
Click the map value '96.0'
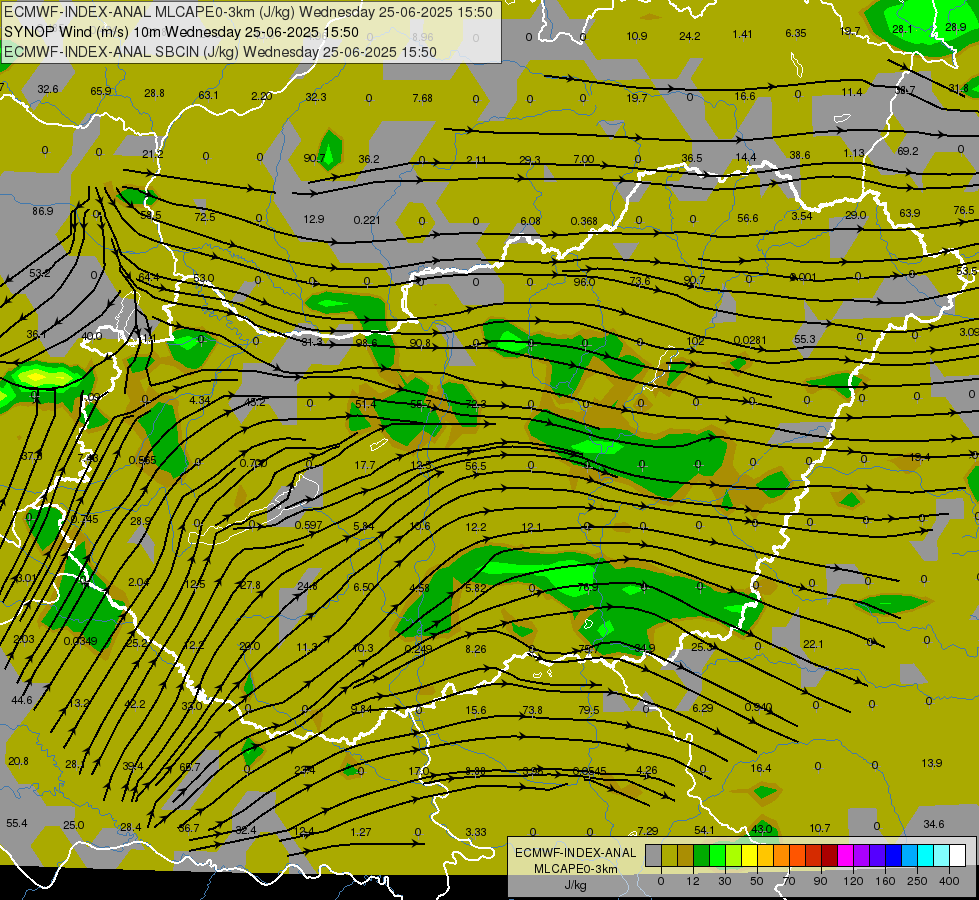click(x=584, y=282)
